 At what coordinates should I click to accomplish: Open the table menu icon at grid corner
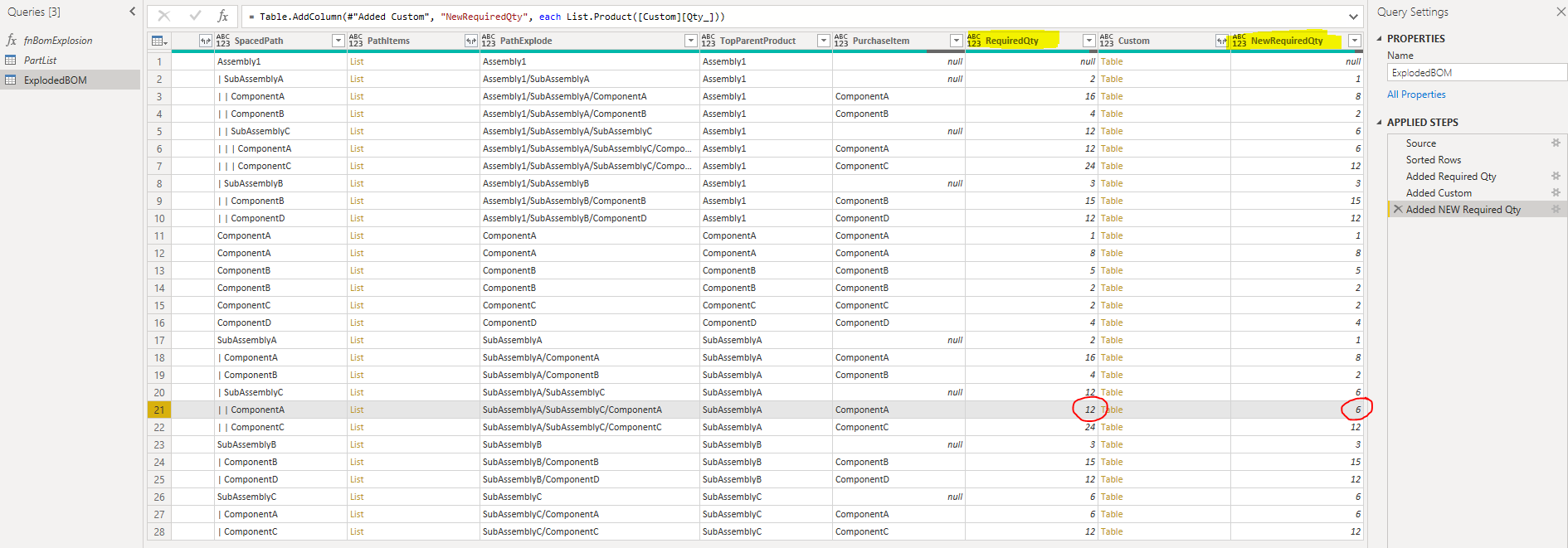pyautogui.click(x=158, y=41)
